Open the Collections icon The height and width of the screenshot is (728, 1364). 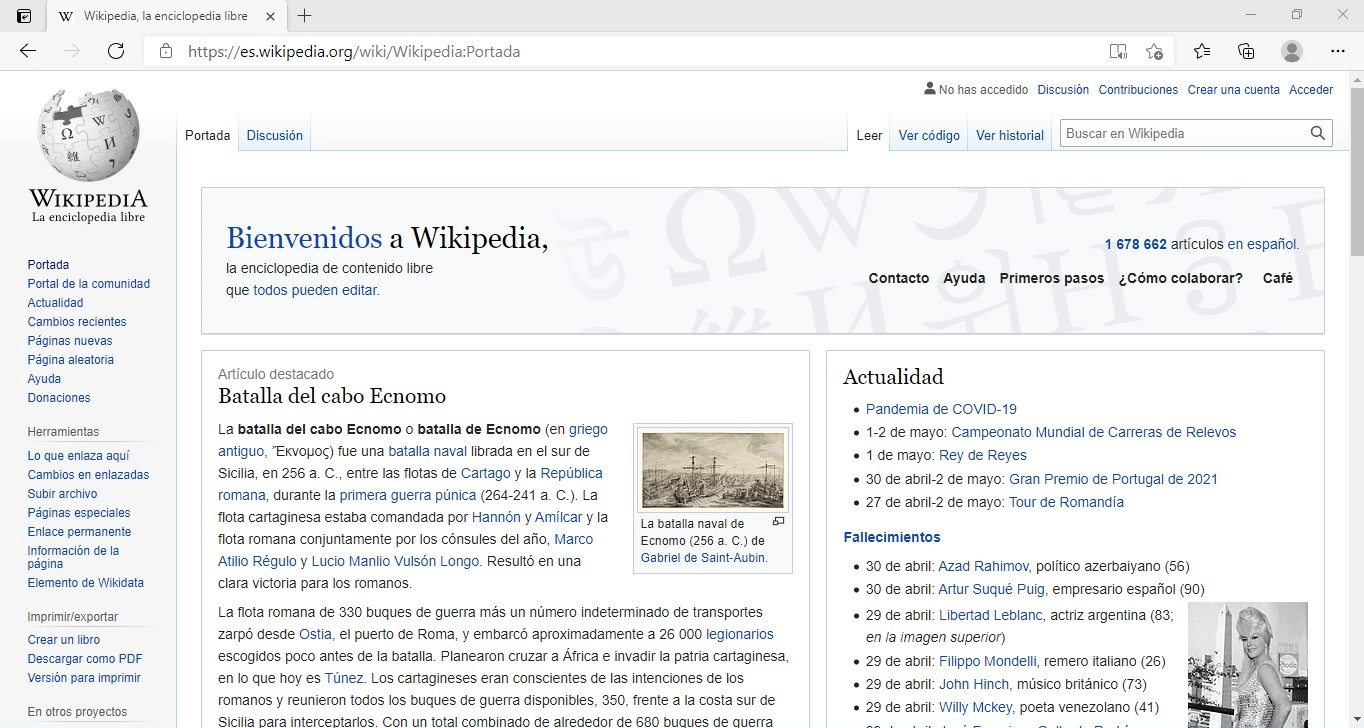pos(1246,51)
